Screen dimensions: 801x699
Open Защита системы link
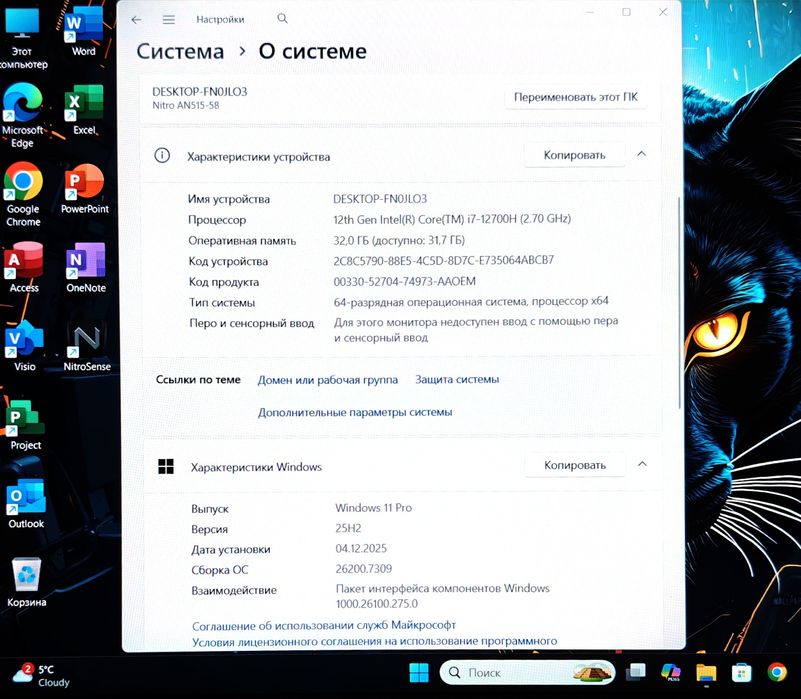click(457, 380)
